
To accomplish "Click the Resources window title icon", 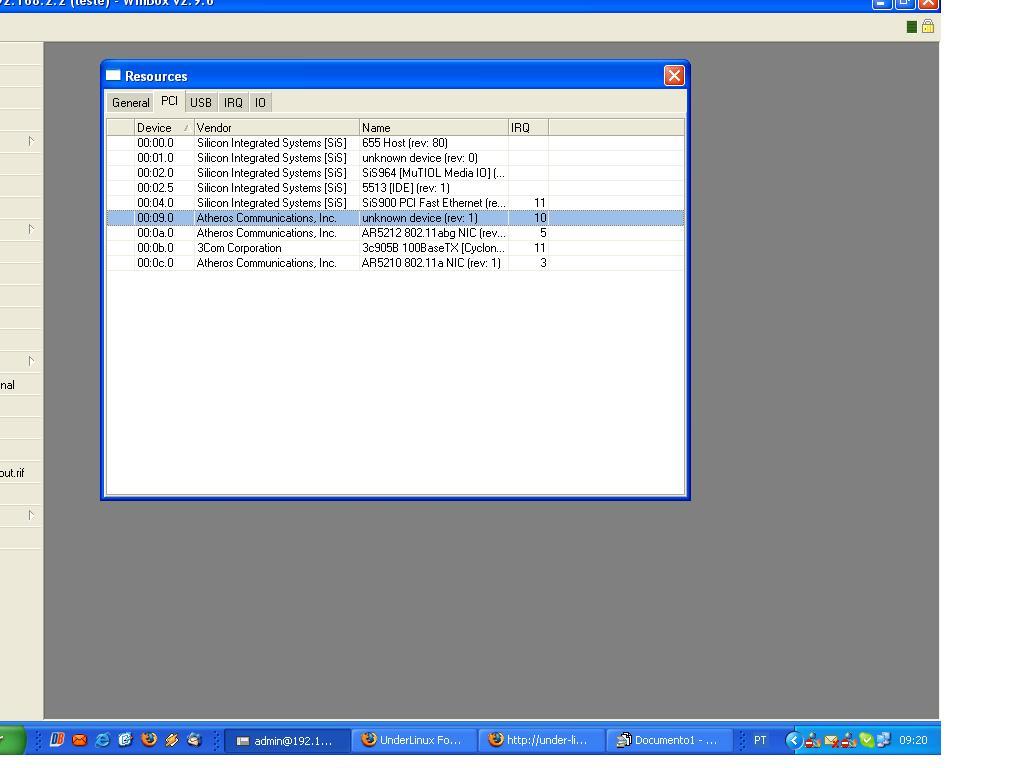I will point(113,75).
